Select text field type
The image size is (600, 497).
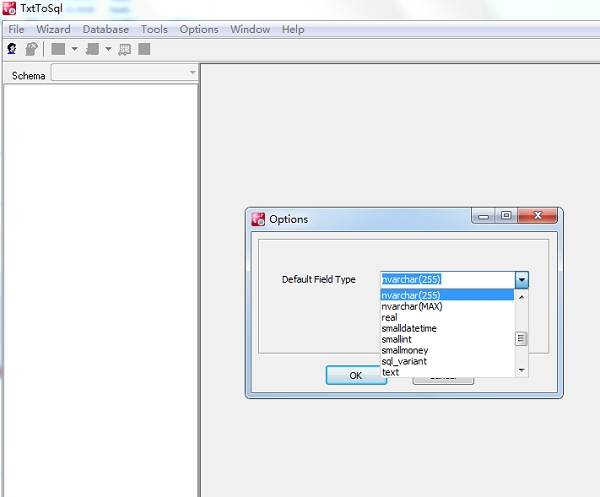(x=447, y=372)
